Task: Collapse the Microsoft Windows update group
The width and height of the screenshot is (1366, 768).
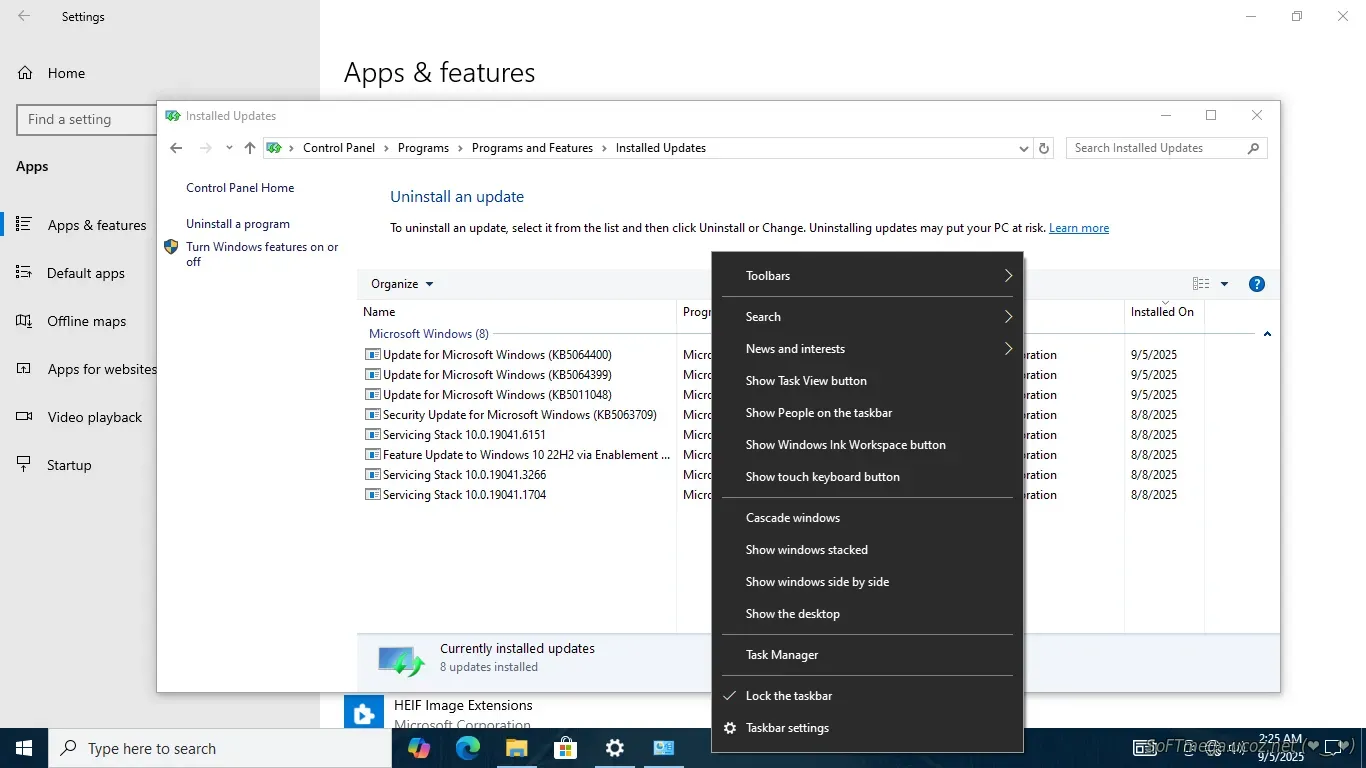Action: (1267, 334)
